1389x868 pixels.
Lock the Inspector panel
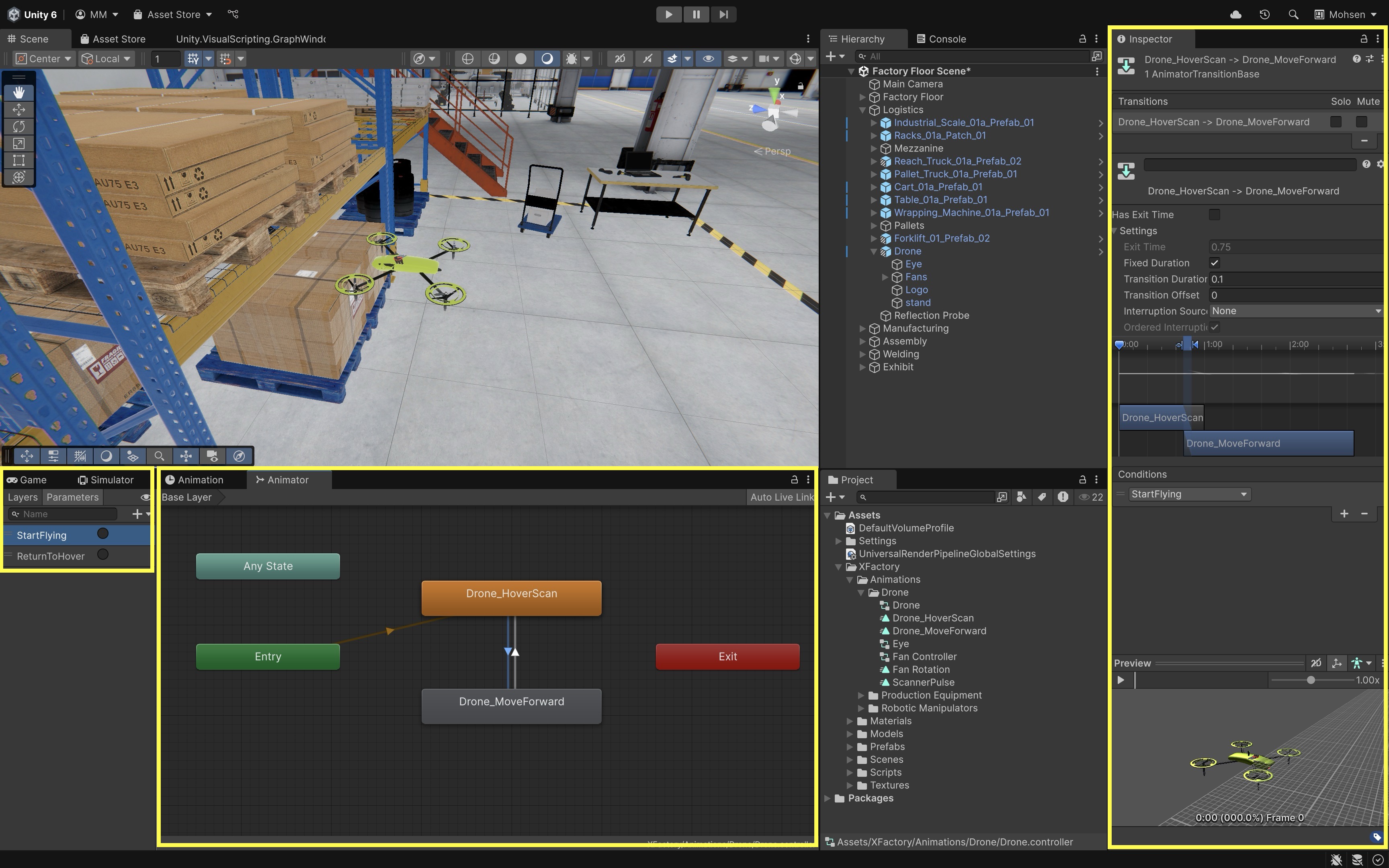point(1363,39)
